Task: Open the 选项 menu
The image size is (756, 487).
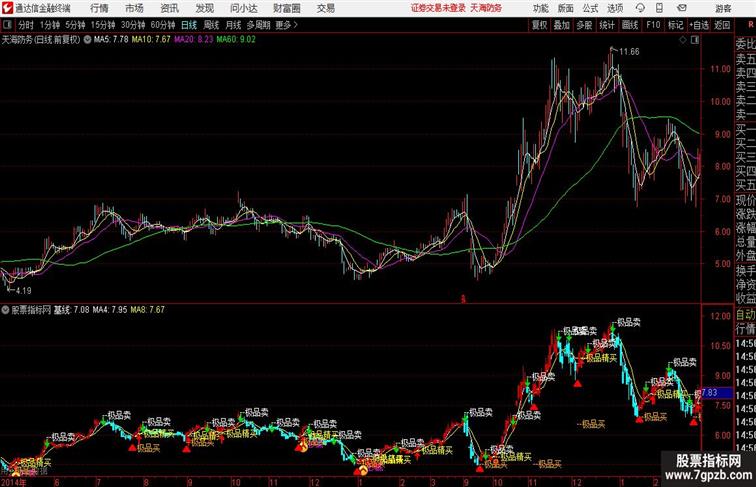Action: coord(615,8)
